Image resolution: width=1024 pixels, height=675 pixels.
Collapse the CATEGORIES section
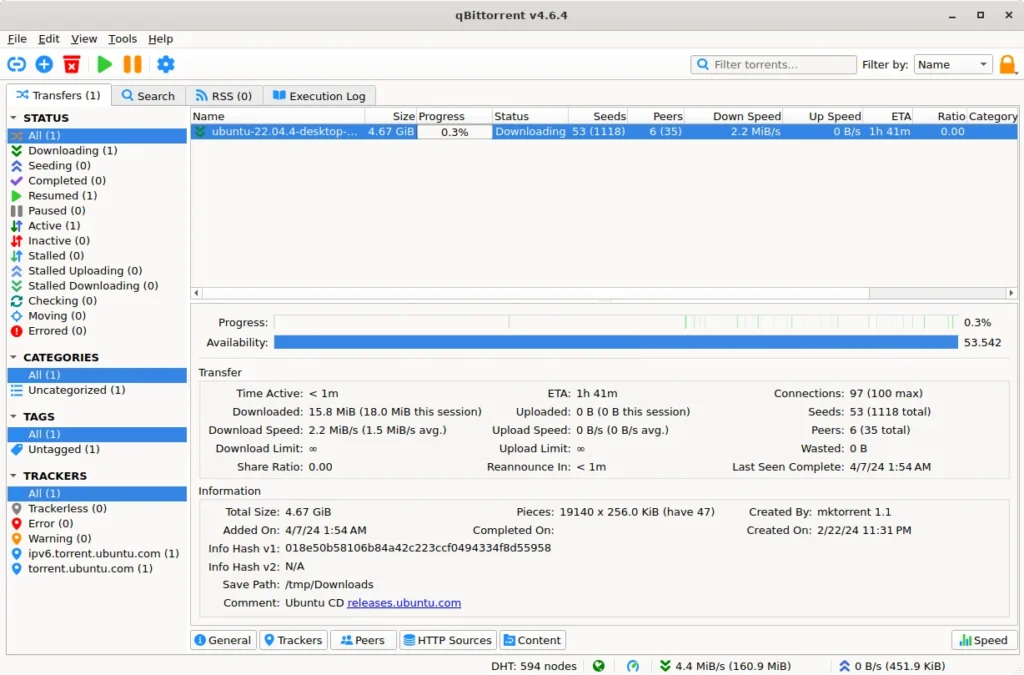click(x=12, y=357)
